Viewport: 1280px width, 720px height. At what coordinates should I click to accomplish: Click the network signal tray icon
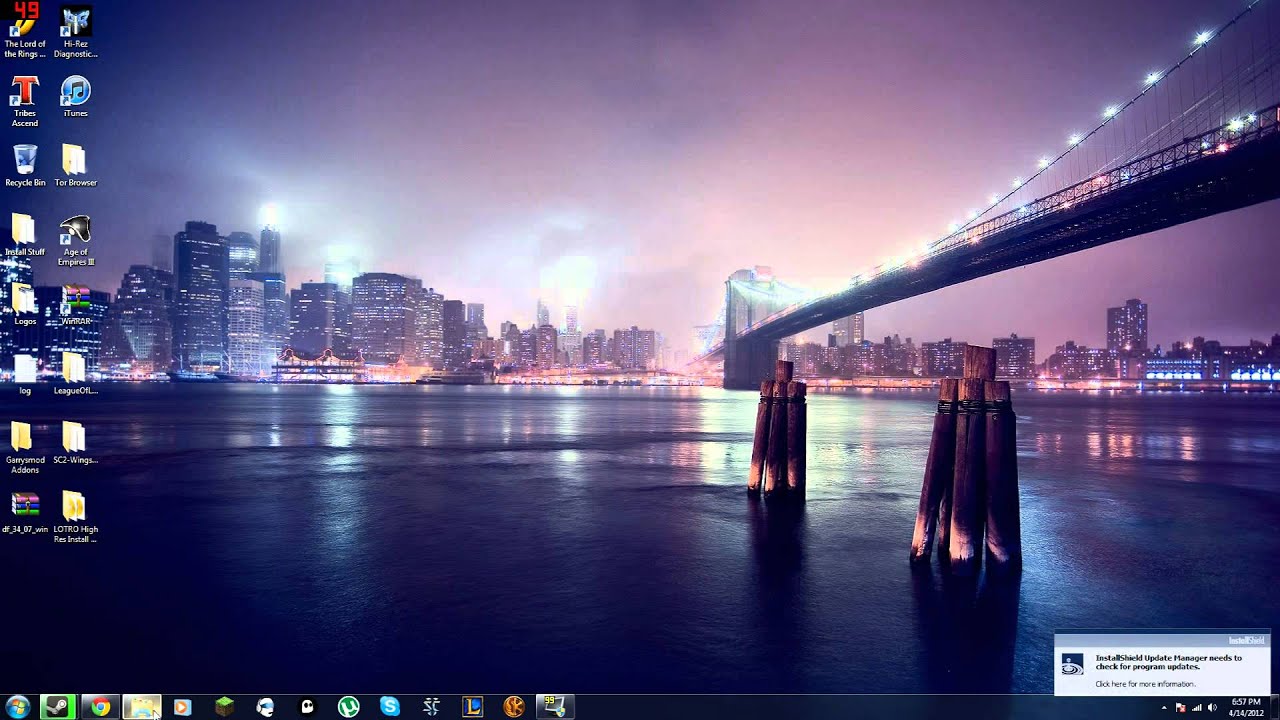point(1196,708)
